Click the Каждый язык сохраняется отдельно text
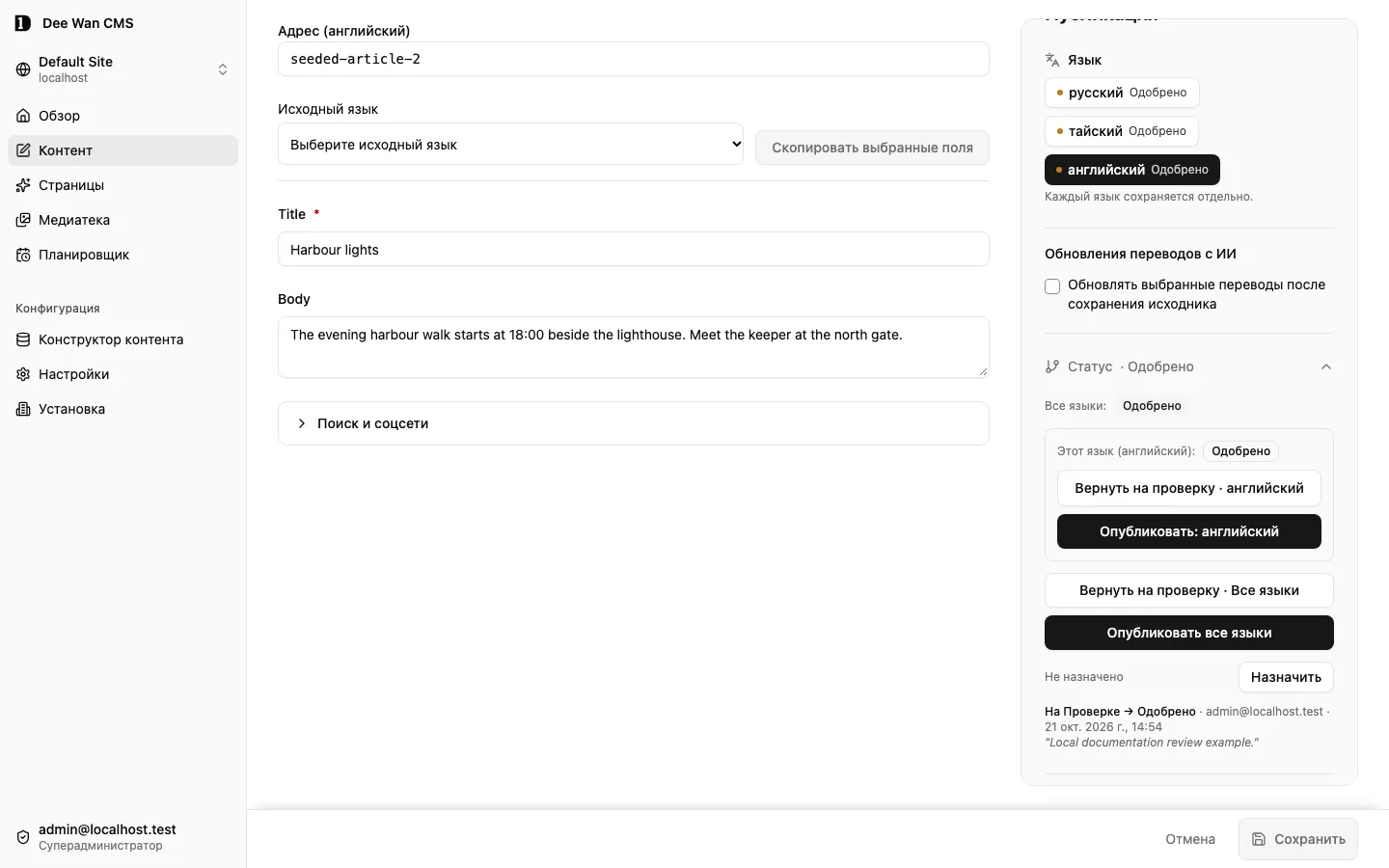 [1149, 197]
